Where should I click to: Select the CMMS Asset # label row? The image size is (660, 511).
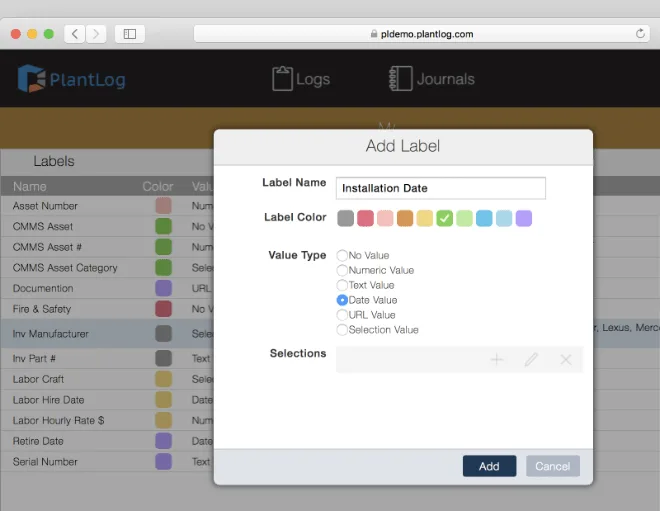point(107,247)
